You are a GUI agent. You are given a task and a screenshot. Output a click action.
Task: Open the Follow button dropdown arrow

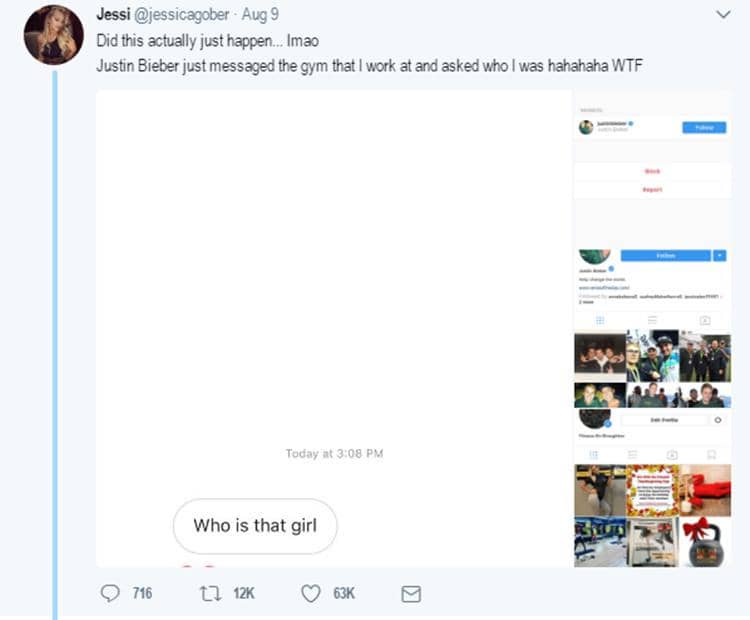(719, 256)
